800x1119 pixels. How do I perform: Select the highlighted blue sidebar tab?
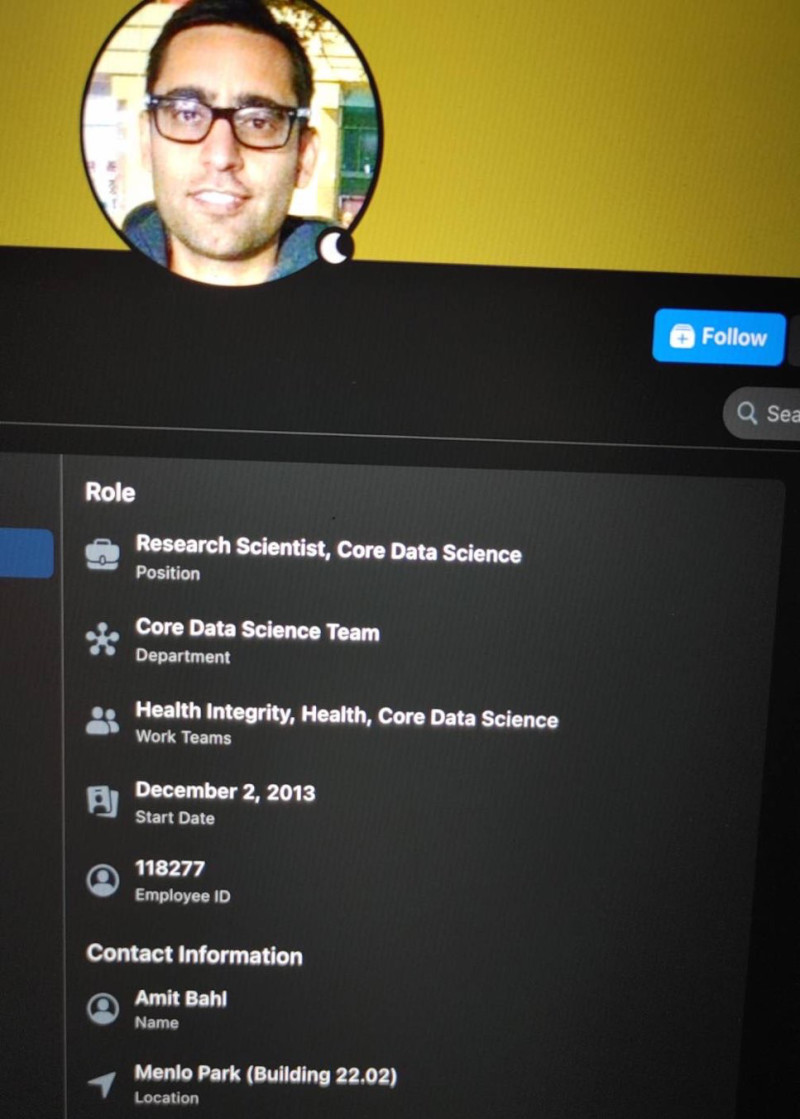[x=26, y=553]
